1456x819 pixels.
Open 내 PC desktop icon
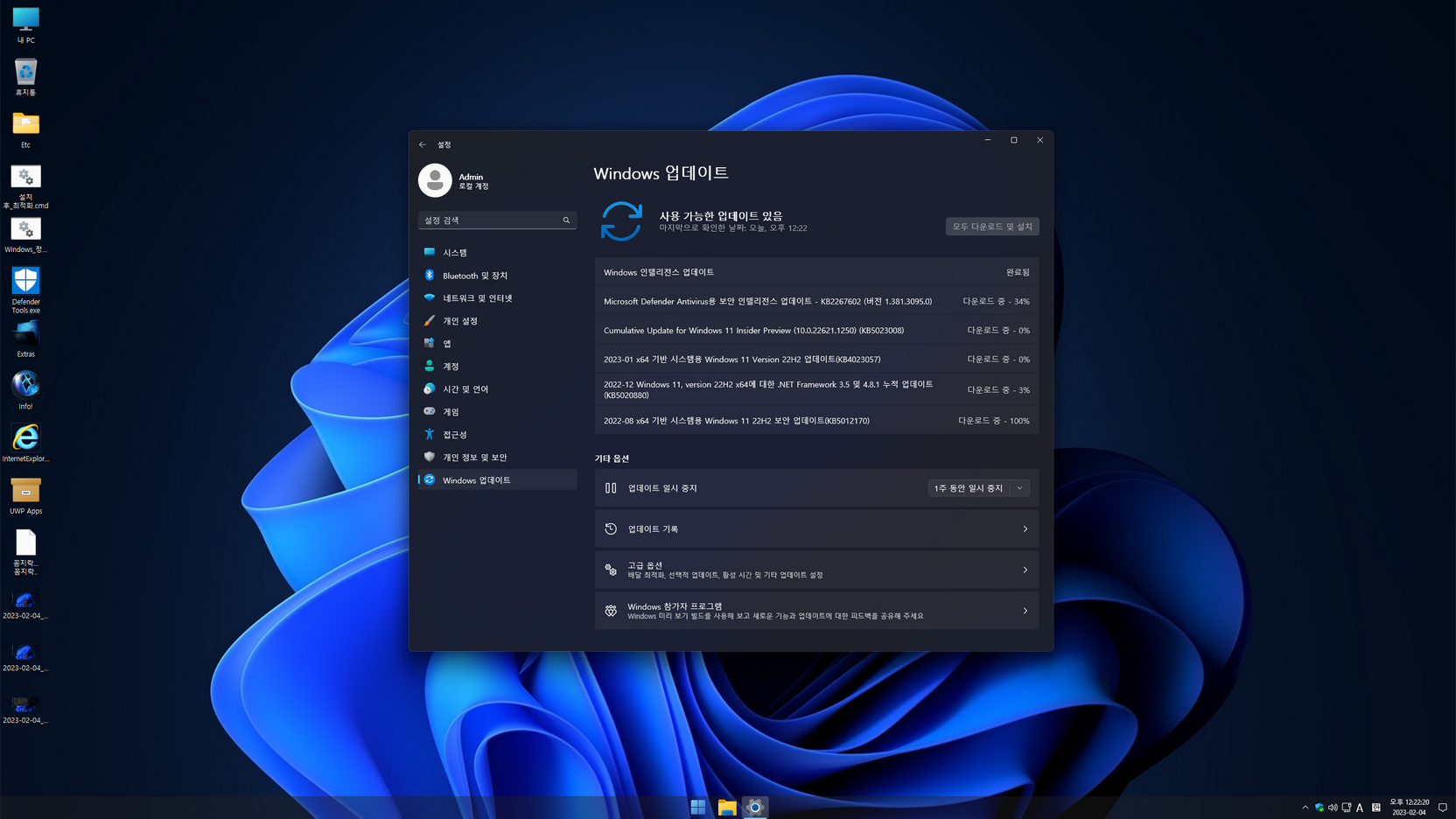[25, 25]
